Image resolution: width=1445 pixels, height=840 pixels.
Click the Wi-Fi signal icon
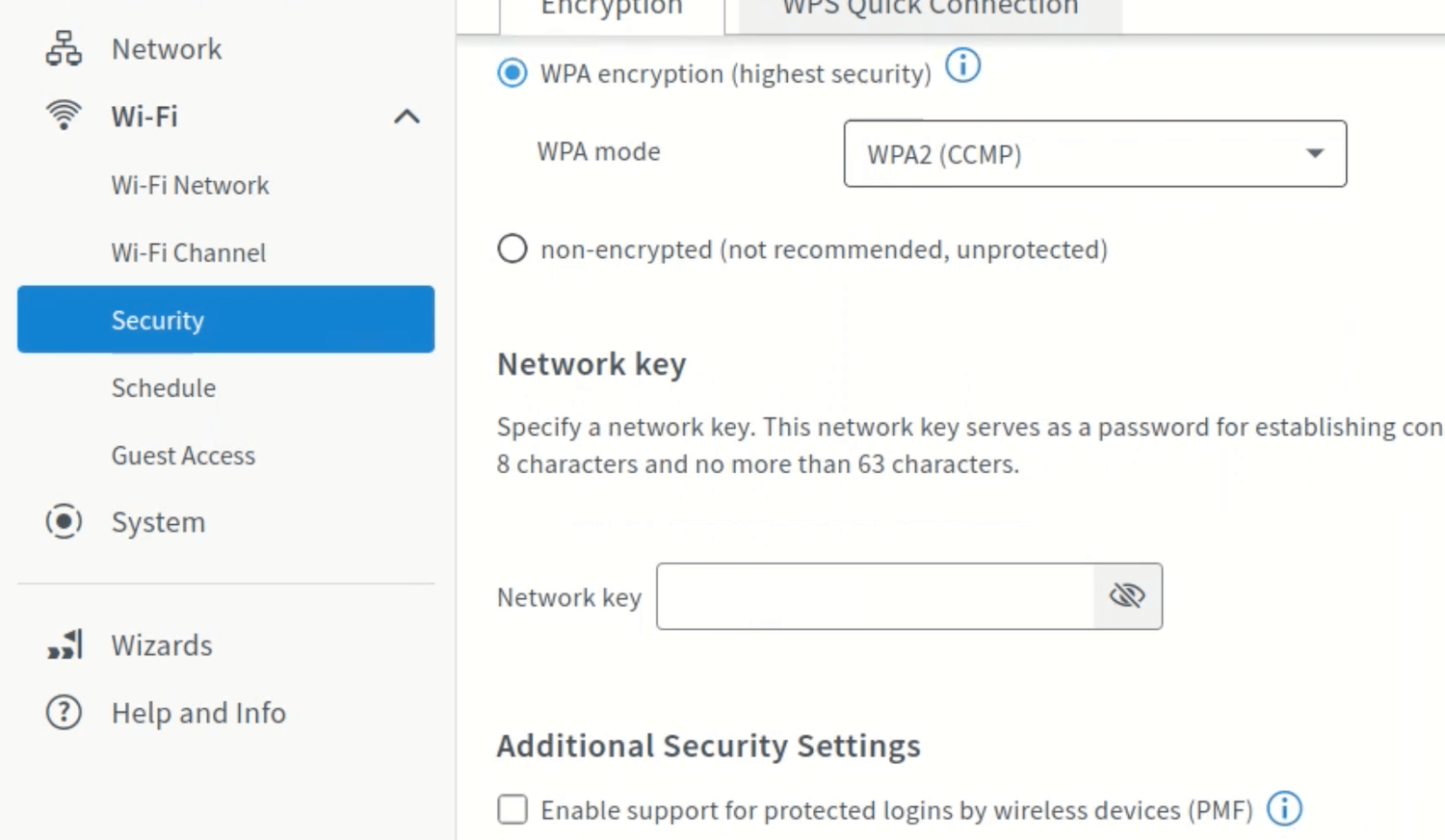pos(64,116)
